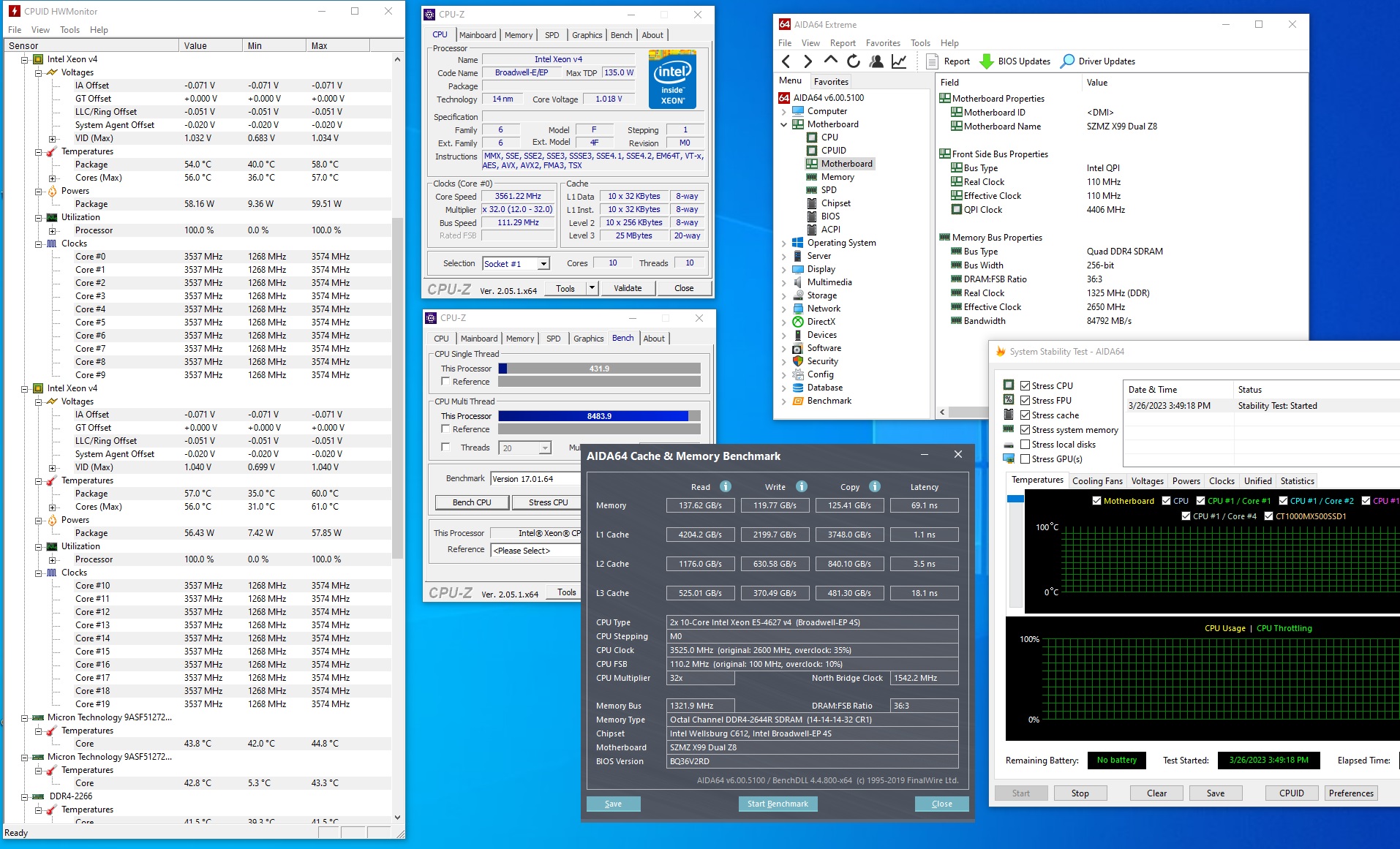Click the Value column header in HWMonitor
Screen dimensions: 1400x849
pos(210,45)
